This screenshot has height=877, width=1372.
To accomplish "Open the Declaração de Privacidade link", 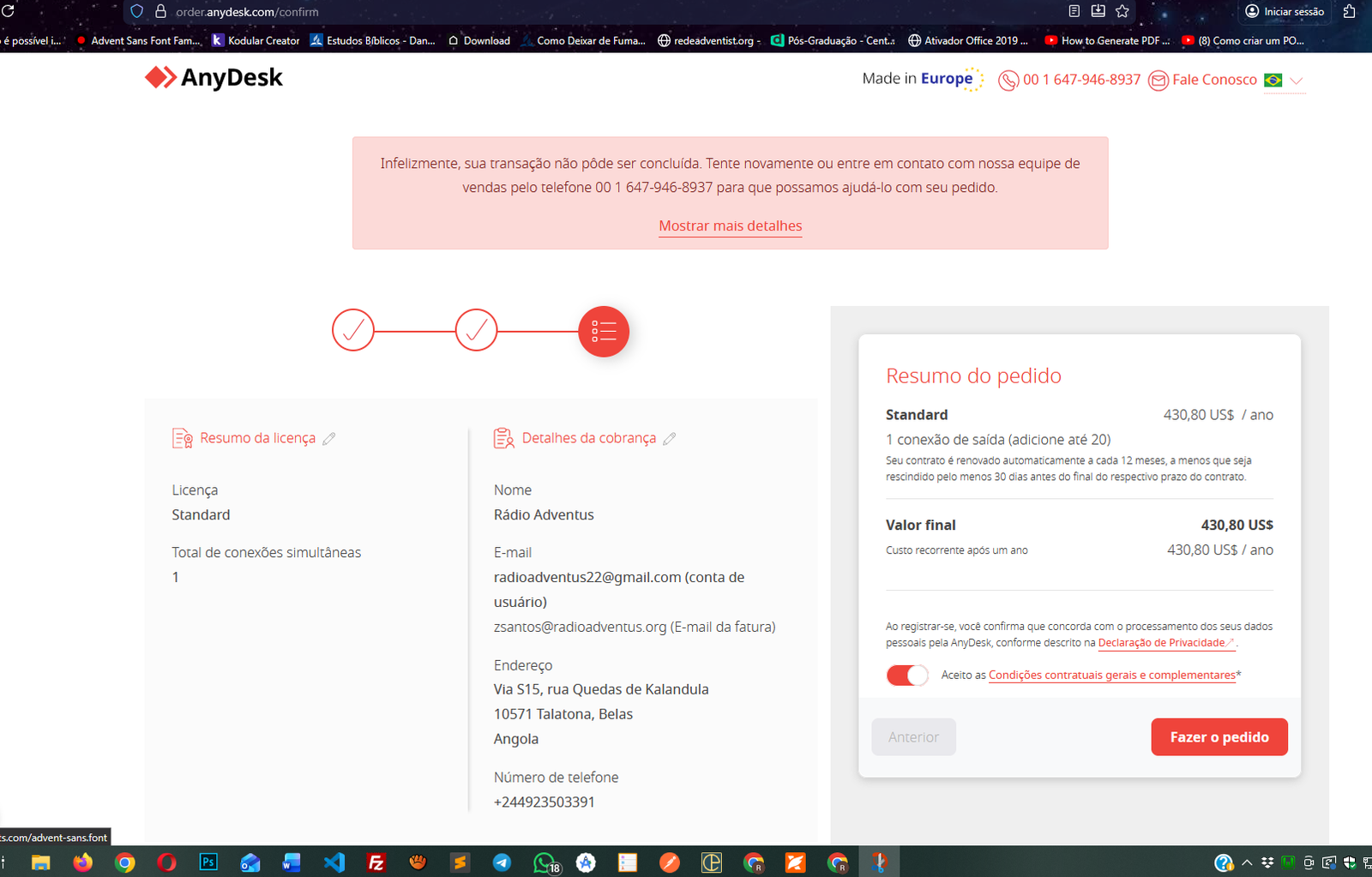I will pyautogui.click(x=1162, y=643).
